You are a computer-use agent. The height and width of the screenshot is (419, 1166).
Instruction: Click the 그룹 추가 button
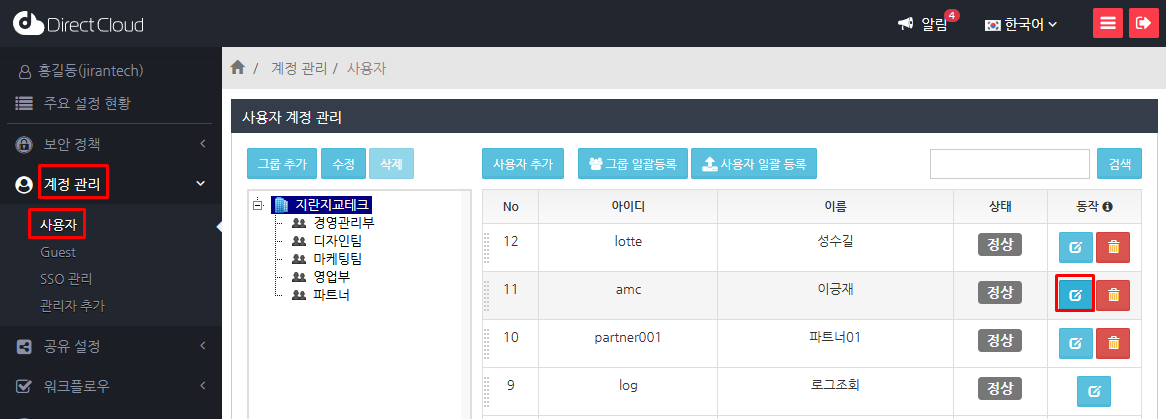pos(282,164)
